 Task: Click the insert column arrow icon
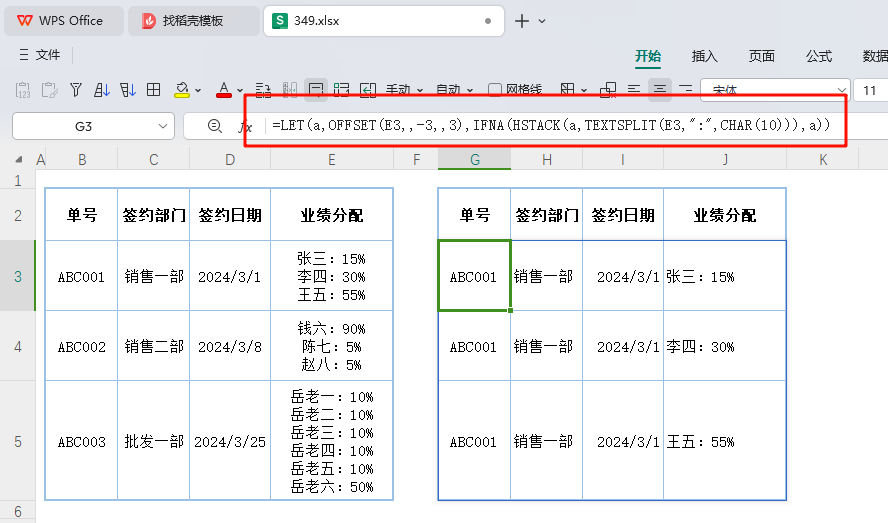point(368,90)
